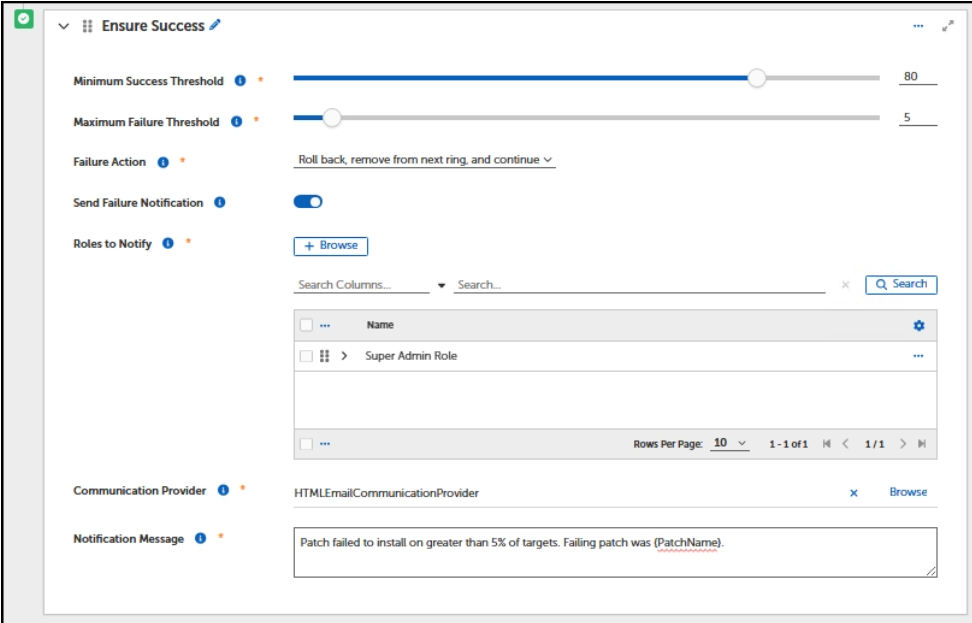Click the expand panel icon at top right
972x623 pixels.
click(x=948, y=27)
